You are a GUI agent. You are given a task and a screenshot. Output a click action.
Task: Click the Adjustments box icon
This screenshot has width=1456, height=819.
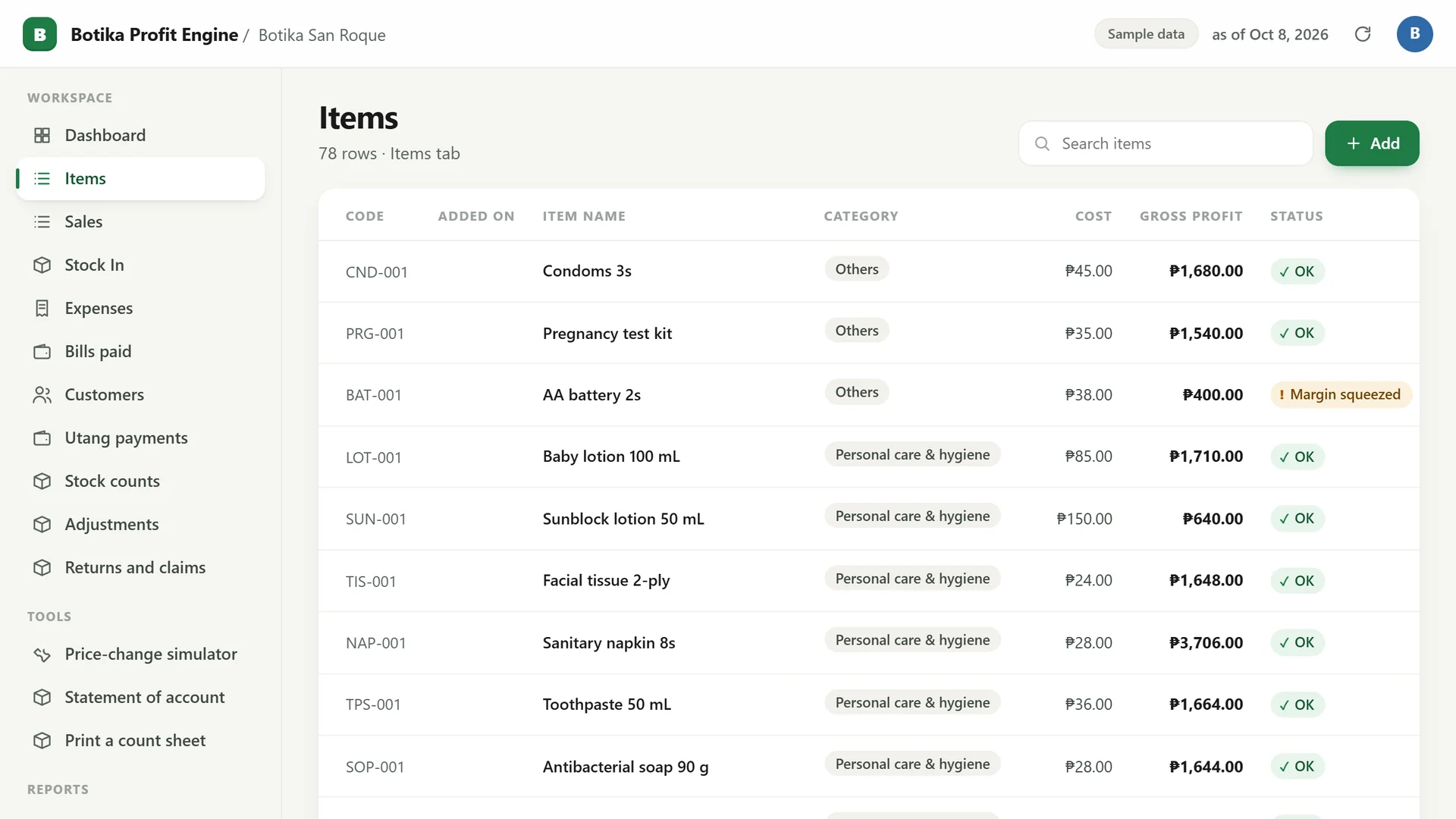point(42,524)
